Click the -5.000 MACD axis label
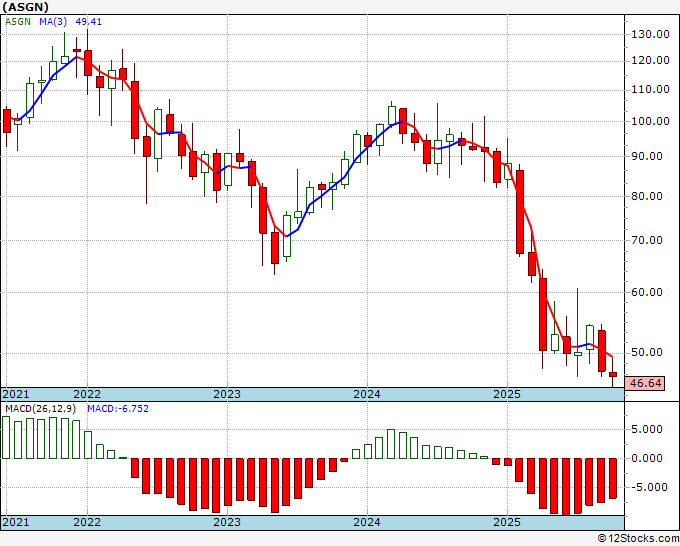680x546 pixels. pyautogui.click(x=647, y=487)
